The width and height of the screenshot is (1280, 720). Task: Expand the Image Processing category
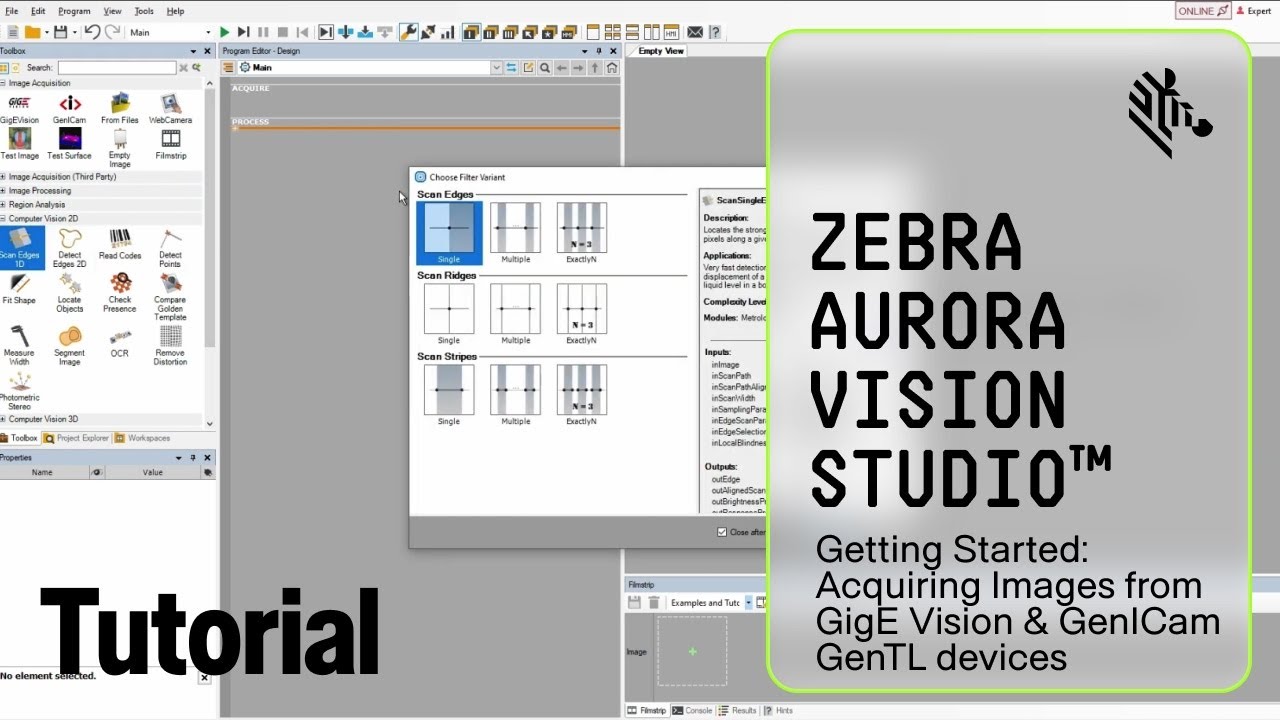point(3,191)
